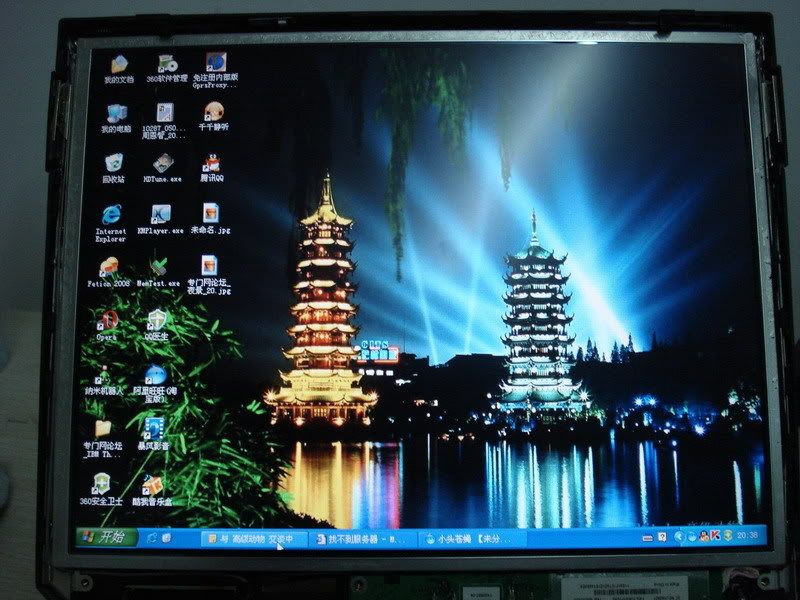Screen dimensions: 800x600
Task: Launch the Opera browser shortcut
Action: tap(105, 320)
